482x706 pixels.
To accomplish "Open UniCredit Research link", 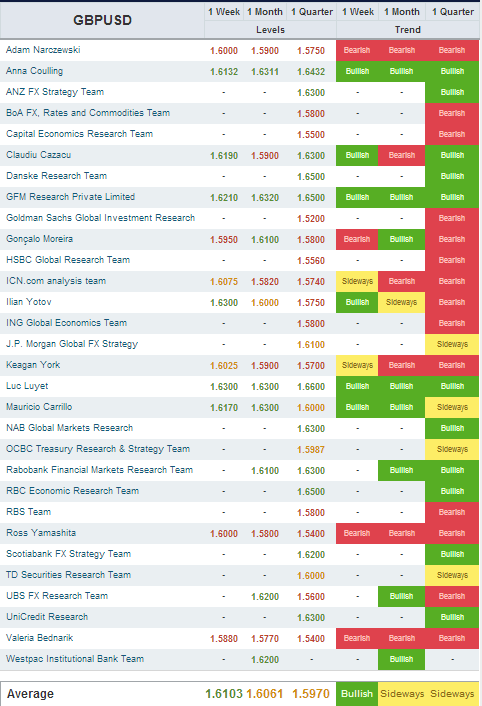I will [x=47, y=617].
